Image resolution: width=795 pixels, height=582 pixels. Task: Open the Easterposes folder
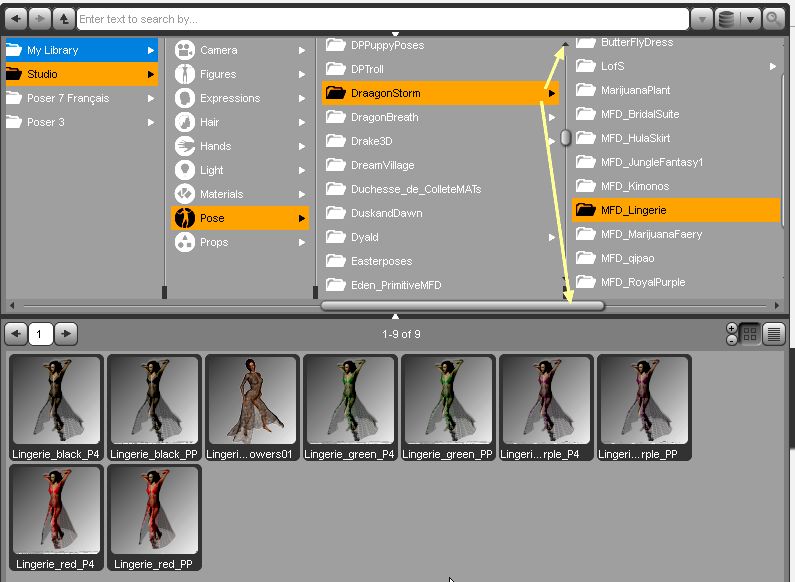point(440,261)
